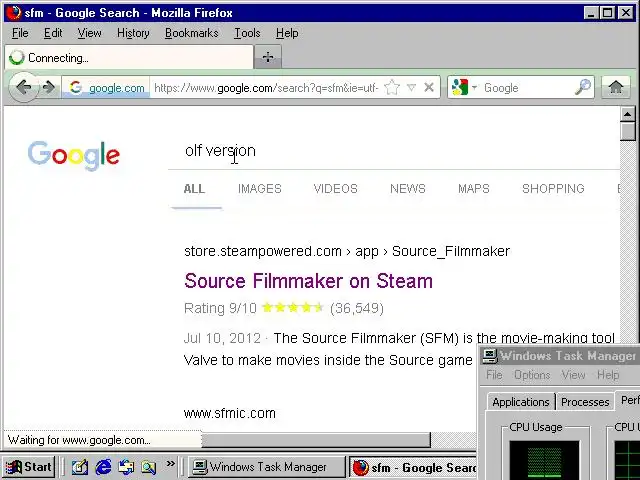640x480 pixels.
Task: Click the Task Manager title bar icon
Action: point(489,356)
